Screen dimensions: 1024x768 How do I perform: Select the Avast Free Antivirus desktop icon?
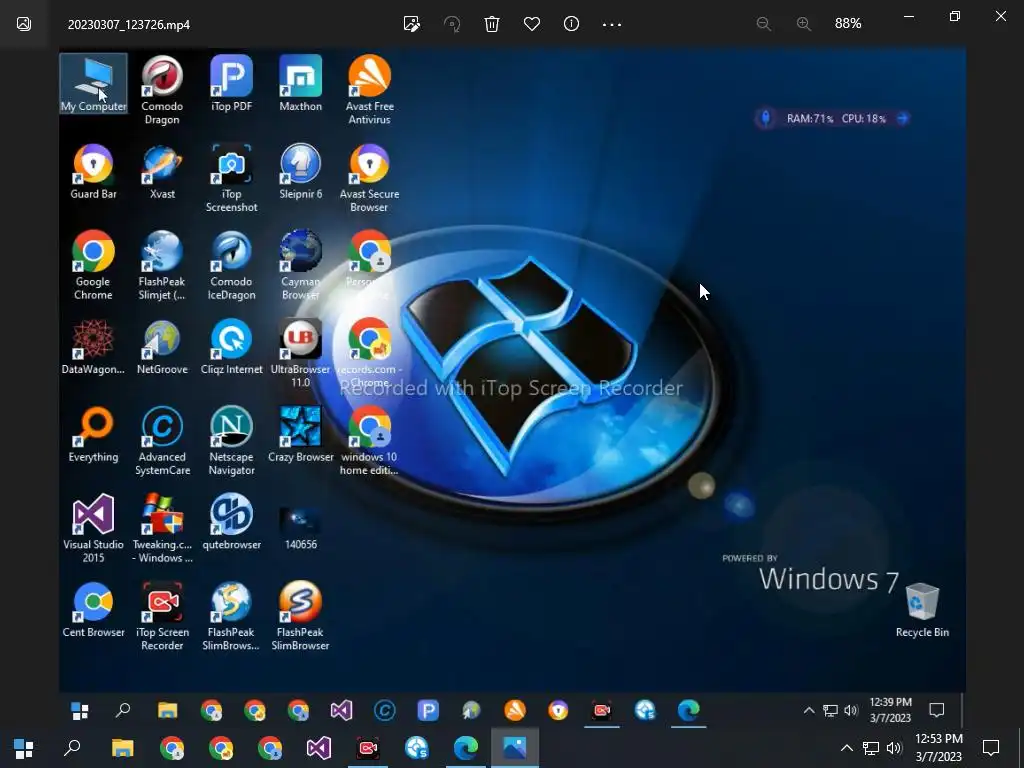(370, 91)
